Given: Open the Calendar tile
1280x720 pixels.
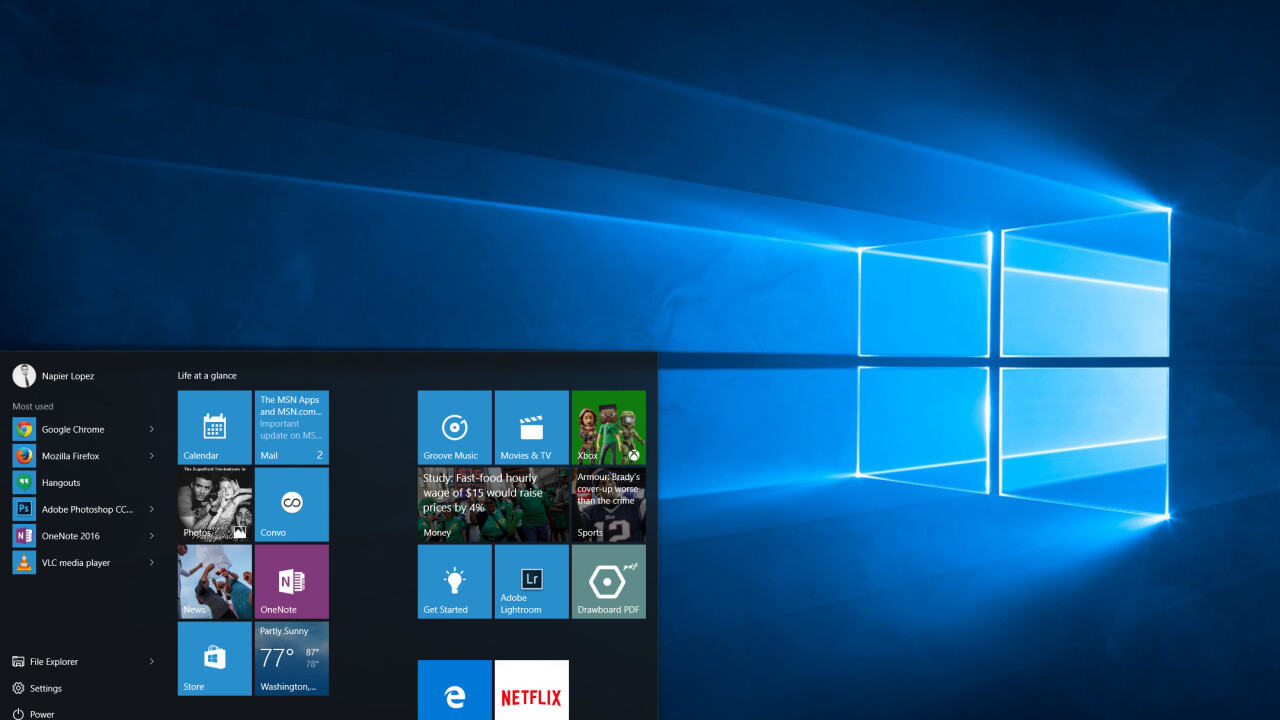Looking at the screenshot, I should 214,427.
